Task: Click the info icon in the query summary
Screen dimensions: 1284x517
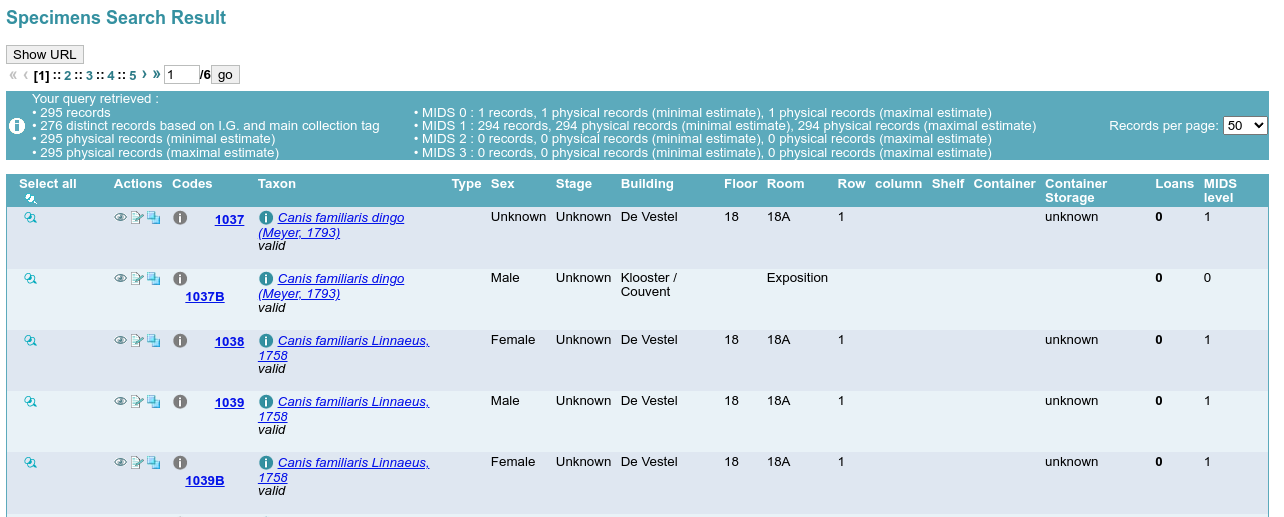Action: tap(17, 126)
